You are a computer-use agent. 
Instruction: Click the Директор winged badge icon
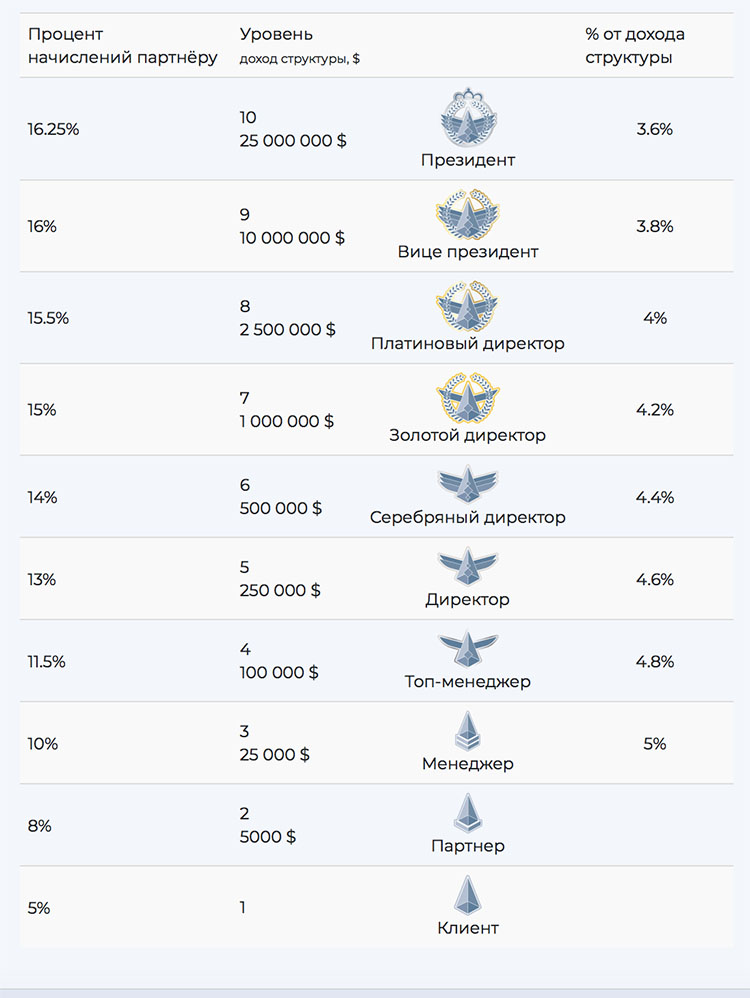(468, 568)
